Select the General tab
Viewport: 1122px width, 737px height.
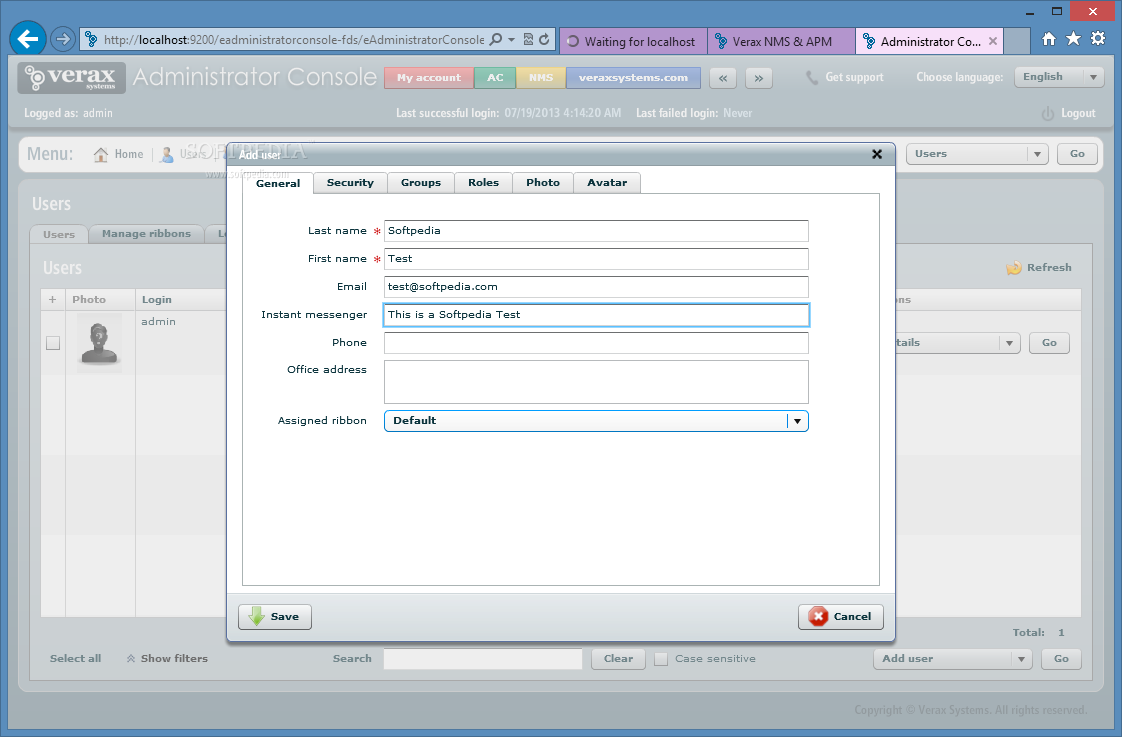(278, 184)
